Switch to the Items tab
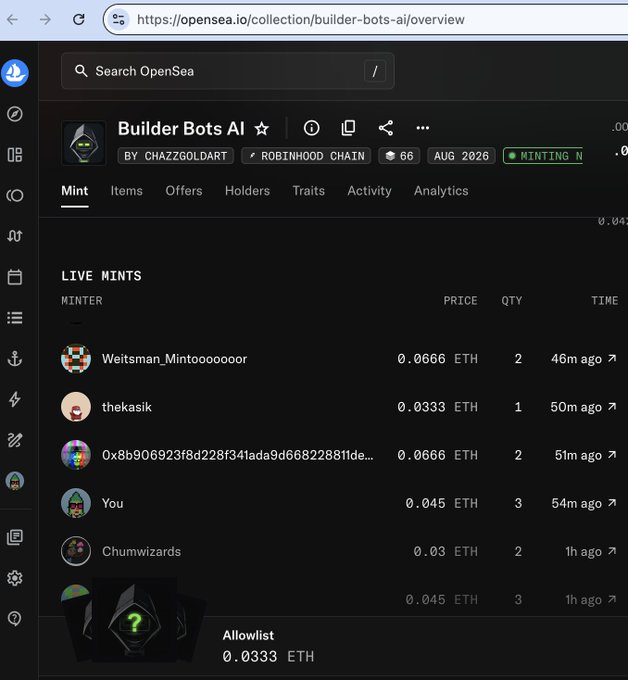This screenshot has height=680, width=628. pyautogui.click(x=127, y=191)
